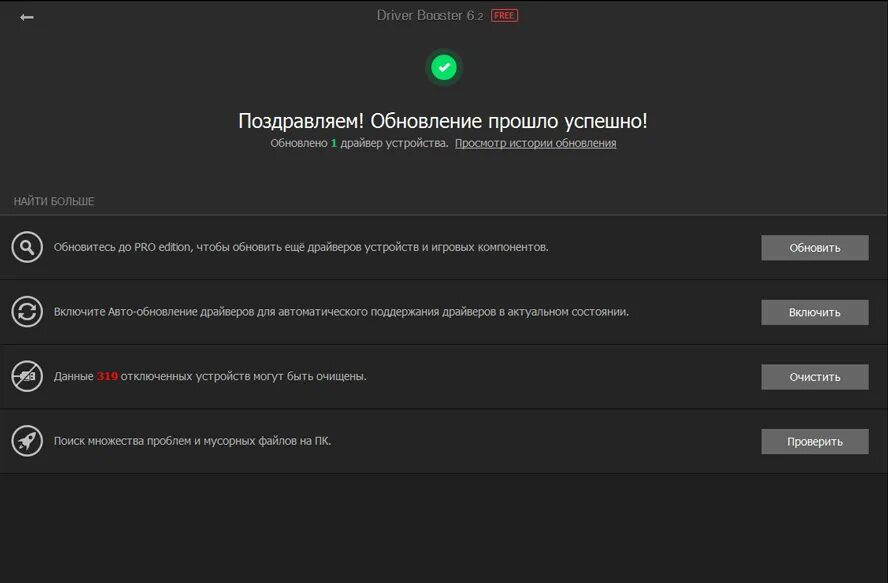
Task: Click the Поиск множества проблем text
Action: tap(192, 441)
